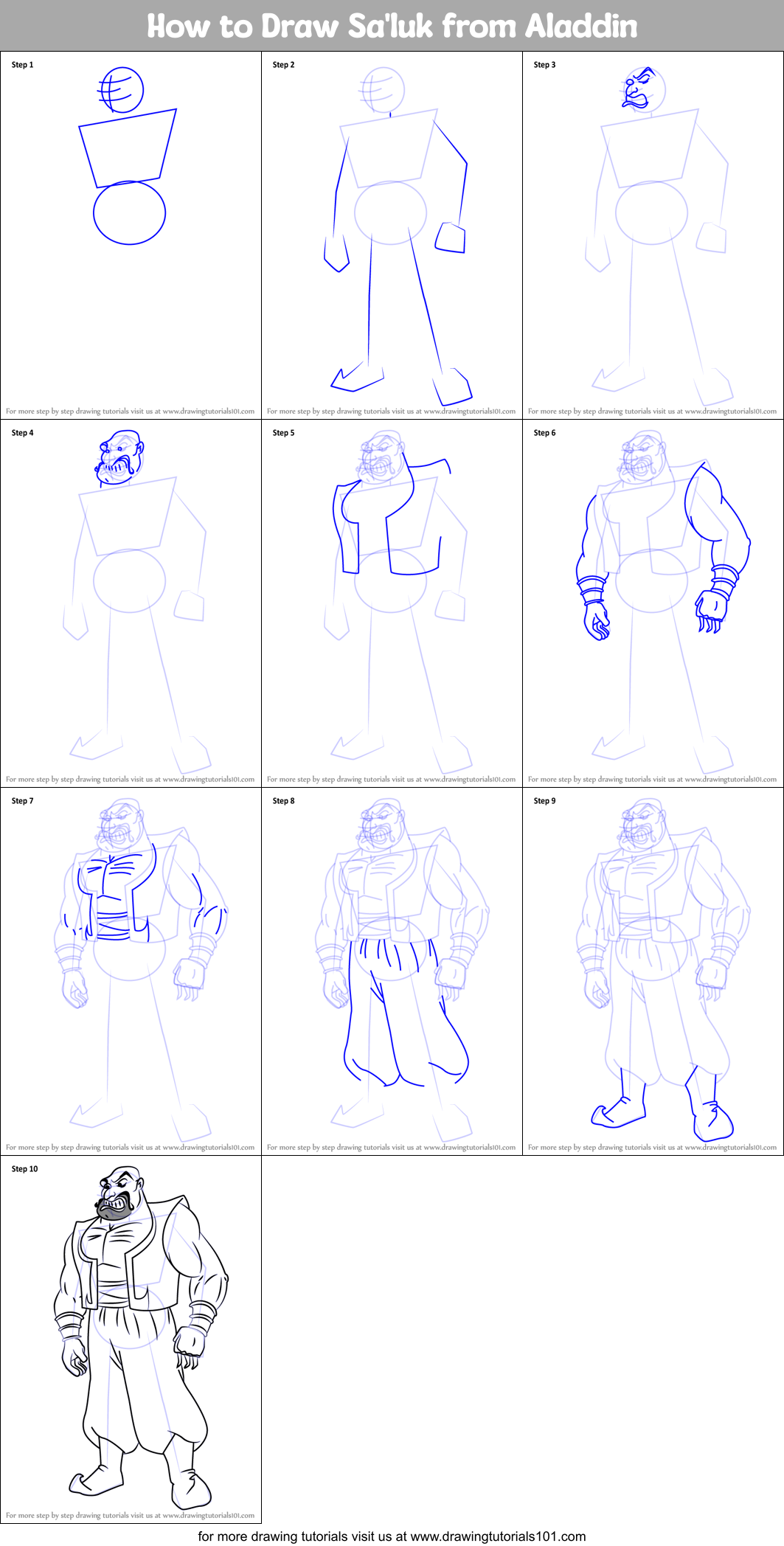The height and width of the screenshot is (1546, 784).
Task: Open the Step 1 drawing panel
Action: click(131, 235)
